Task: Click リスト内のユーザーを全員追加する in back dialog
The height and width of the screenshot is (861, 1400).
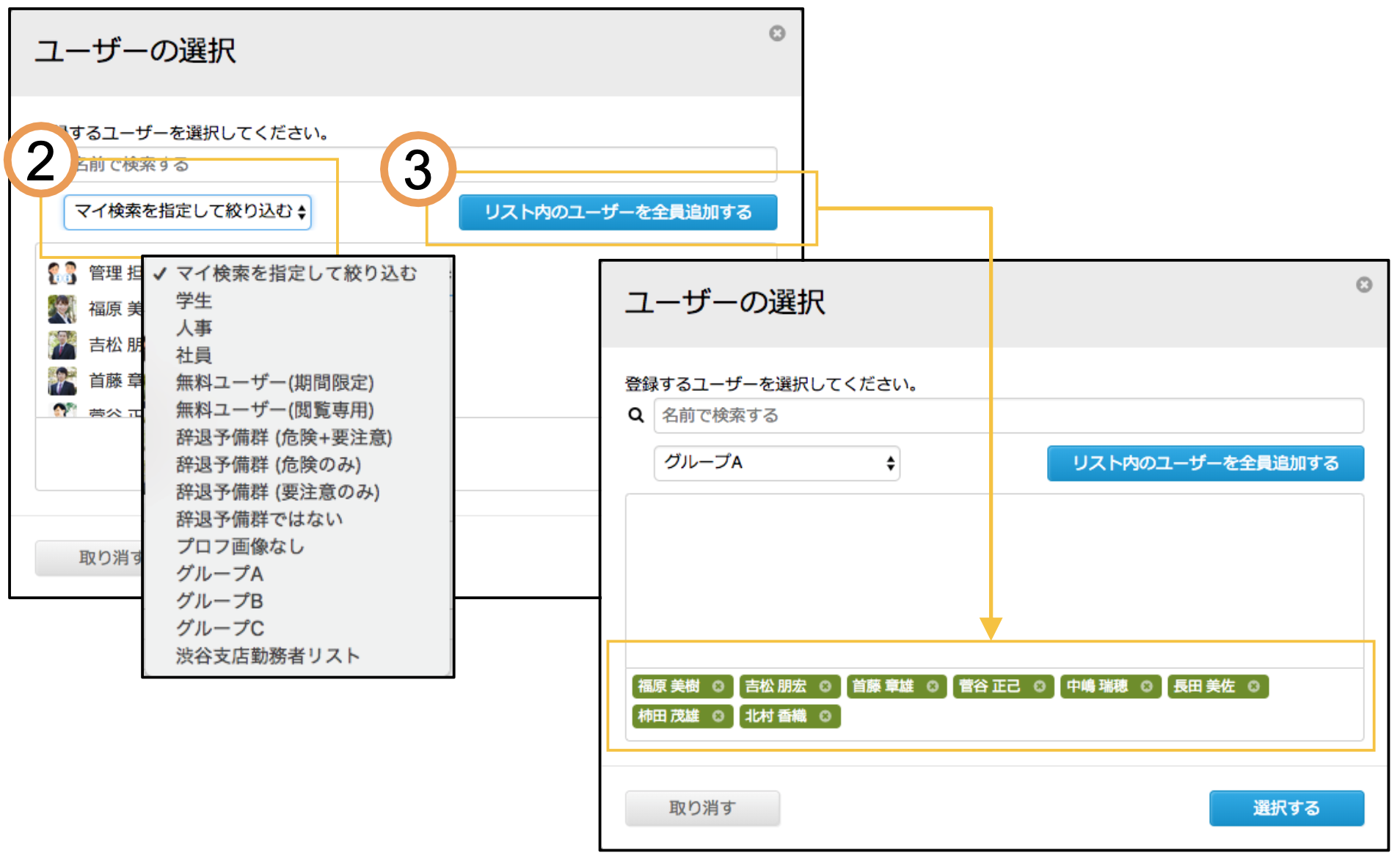Action: (x=618, y=212)
